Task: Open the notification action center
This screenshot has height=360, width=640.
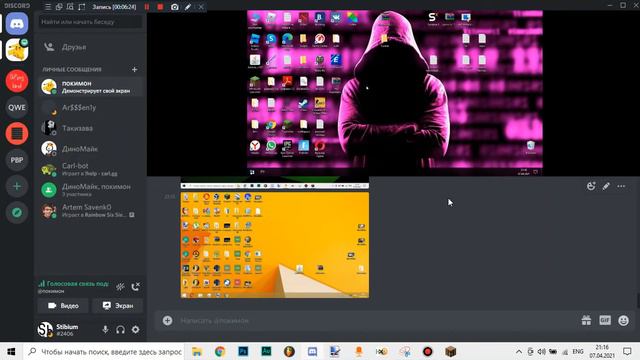Action: click(x=627, y=351)
